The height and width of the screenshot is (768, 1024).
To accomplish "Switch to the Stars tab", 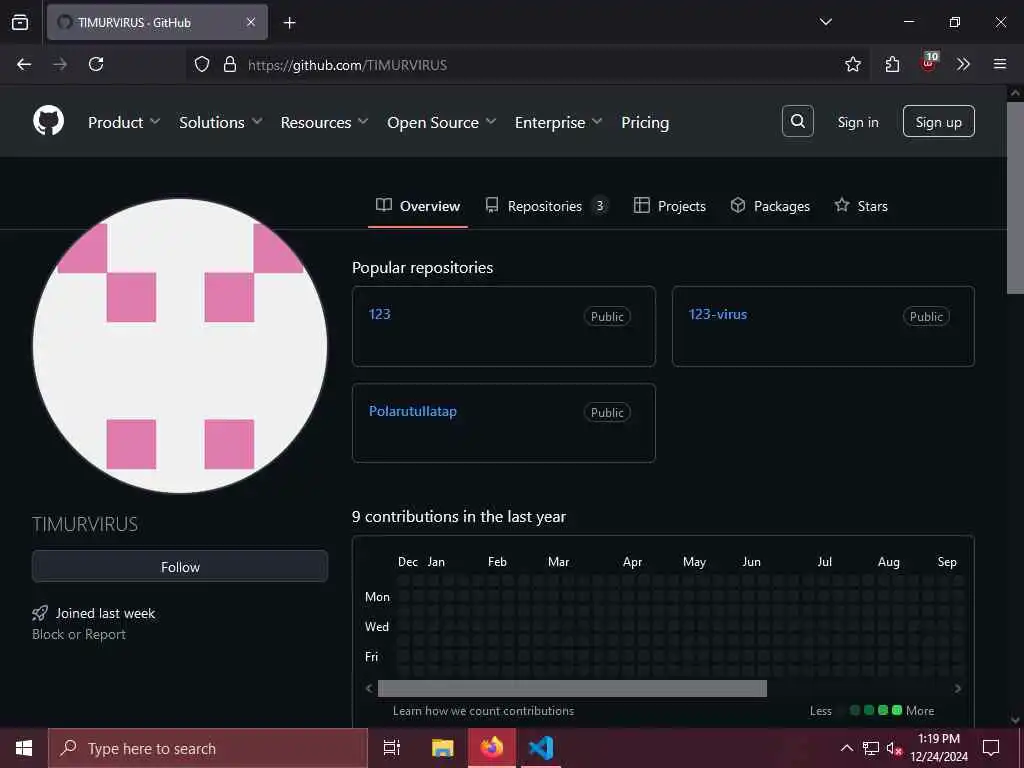I will 861,206.
